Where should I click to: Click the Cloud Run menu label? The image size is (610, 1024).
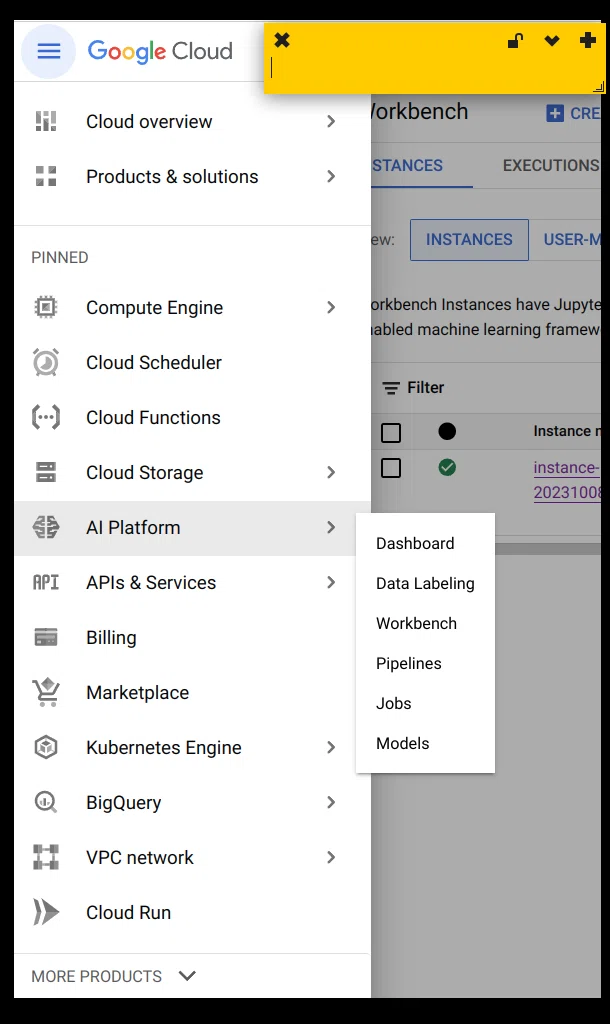(x=129, y=912)
